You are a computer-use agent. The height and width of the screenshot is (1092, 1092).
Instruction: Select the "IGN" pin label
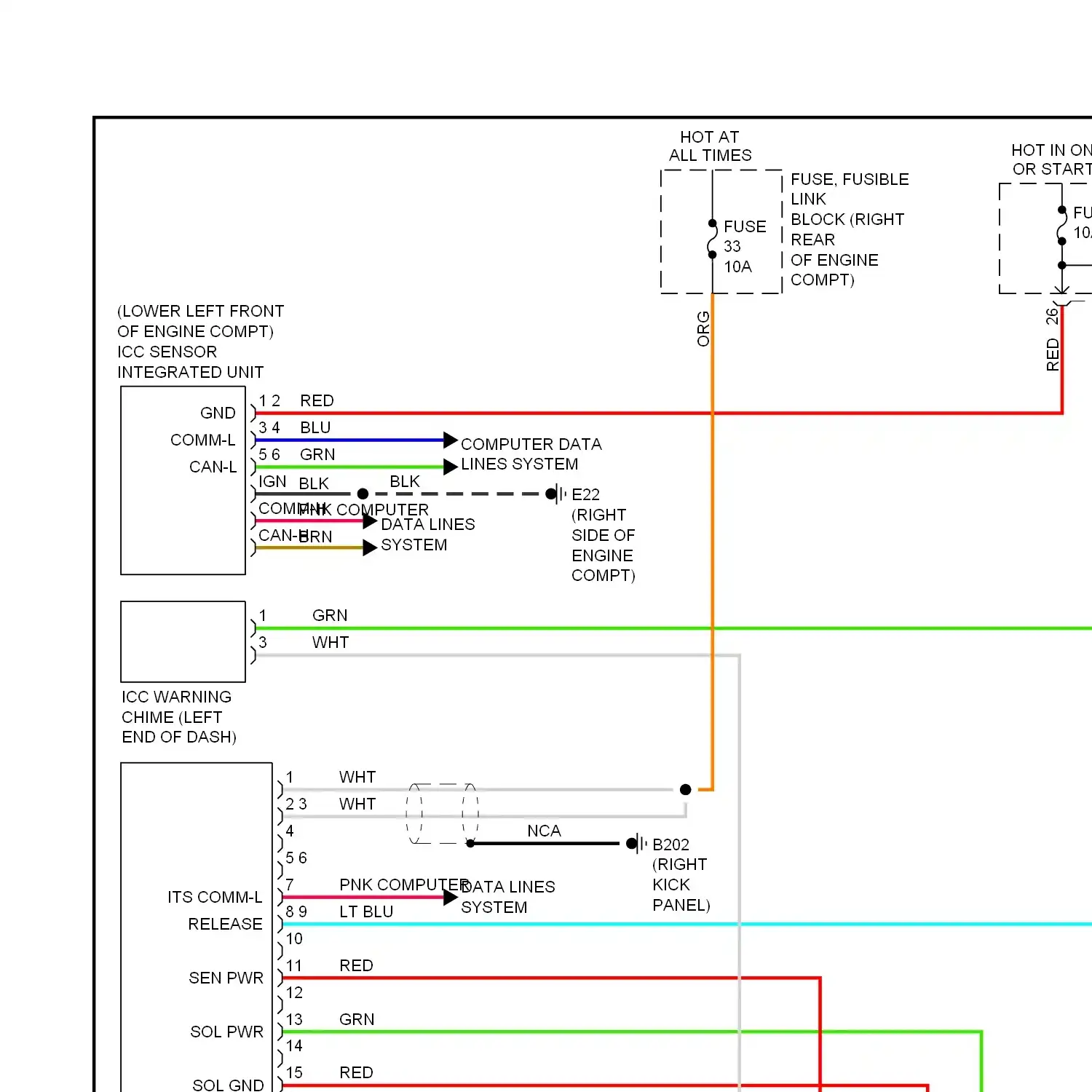tap(272, 481)
